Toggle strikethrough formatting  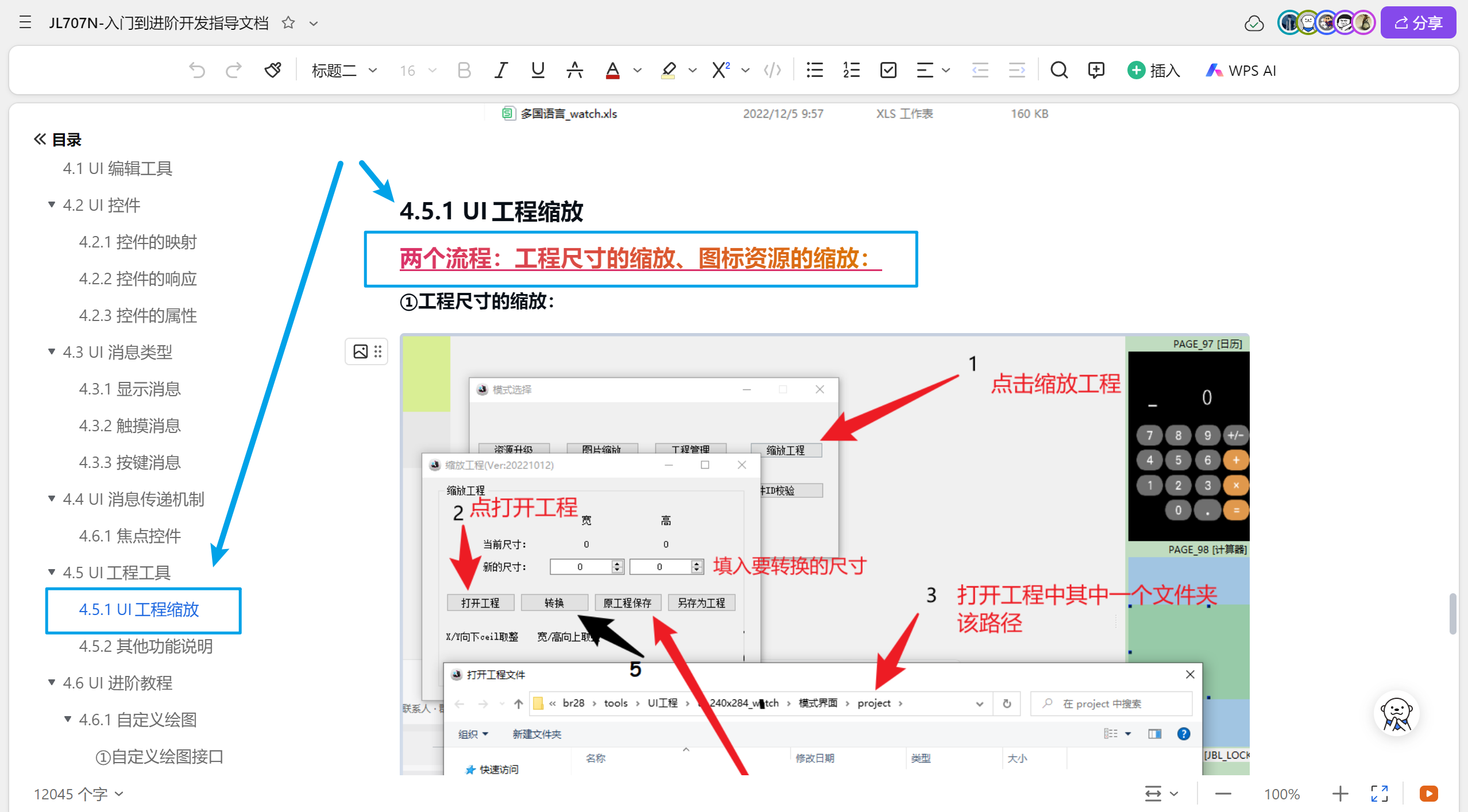coord(574,71)
